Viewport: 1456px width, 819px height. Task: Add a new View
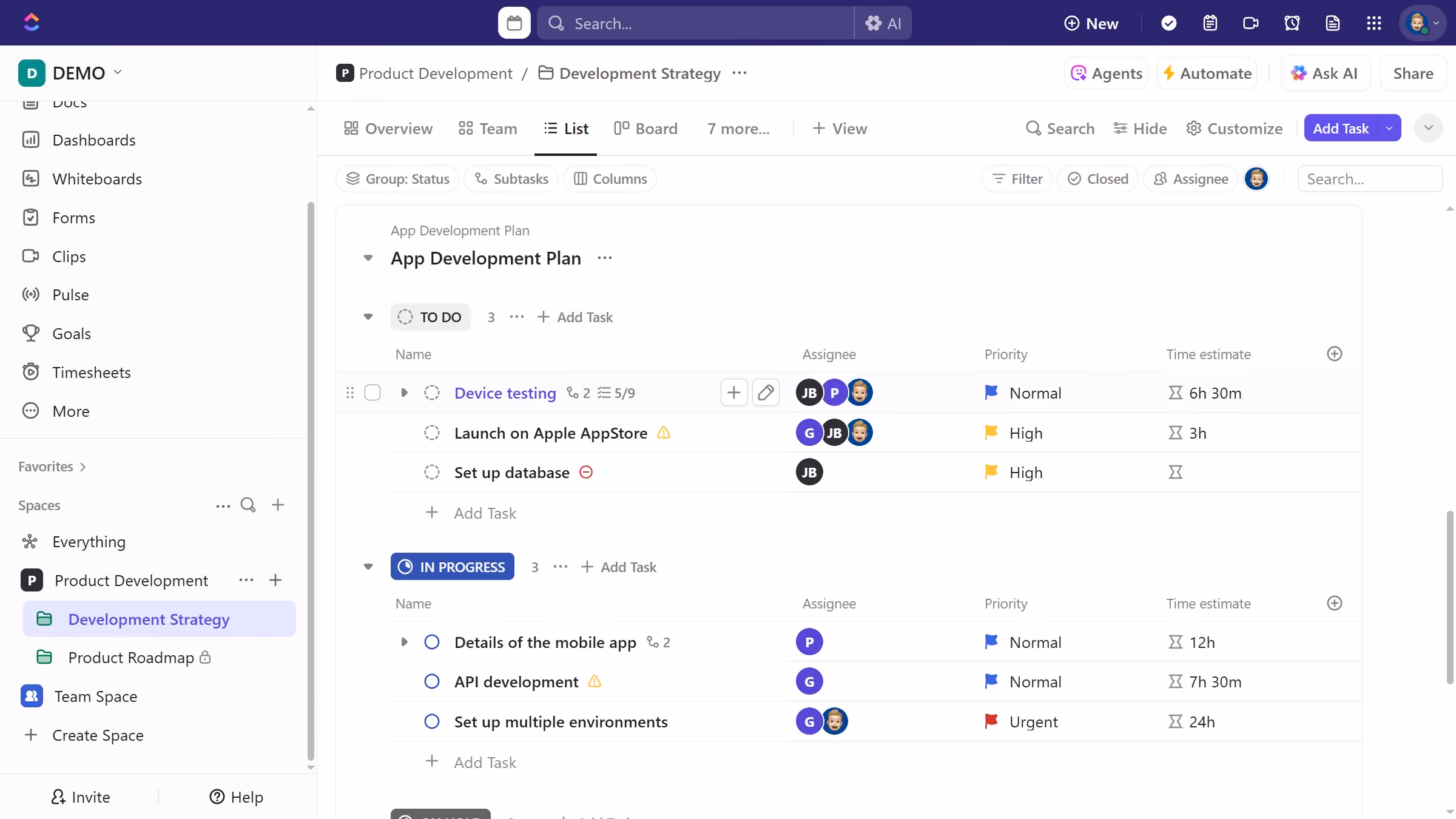tap(840, 129)
